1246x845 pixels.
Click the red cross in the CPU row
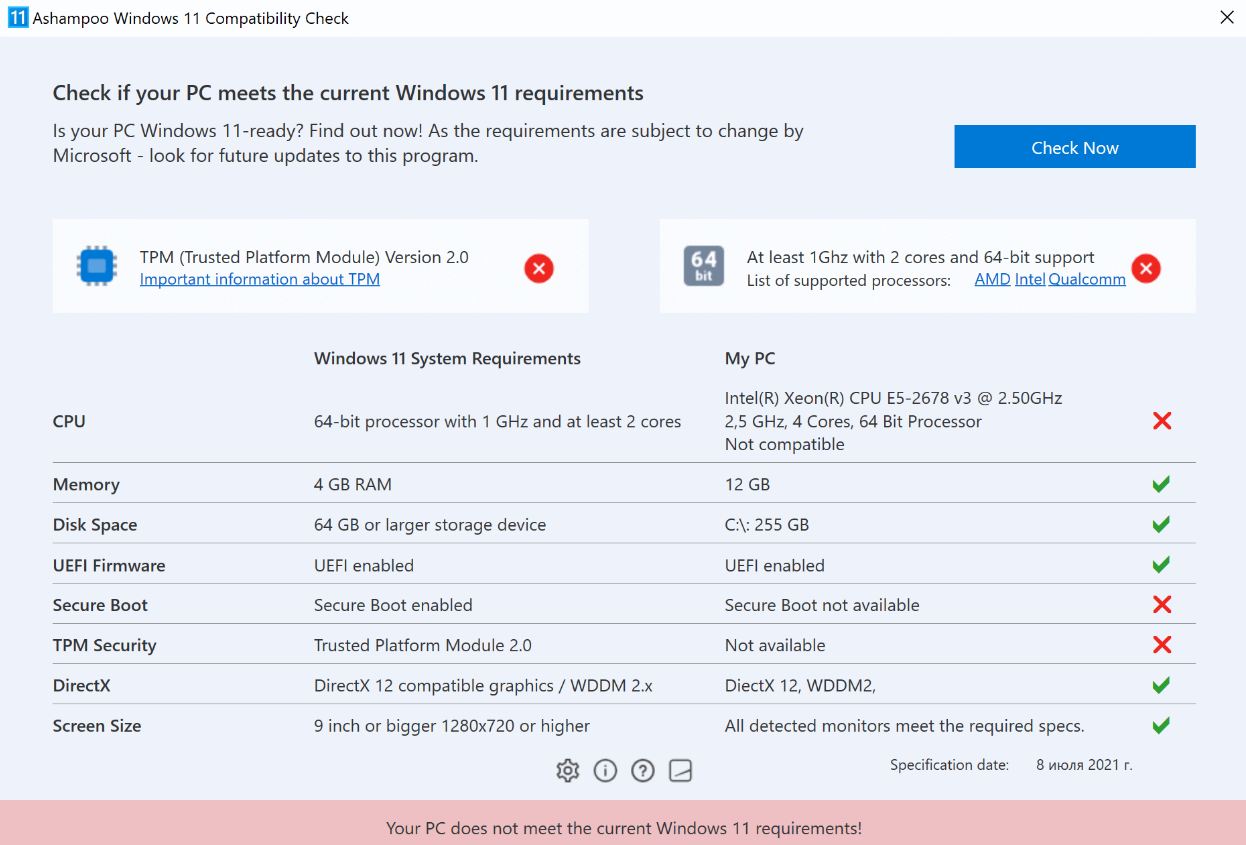coord(1162,421)
